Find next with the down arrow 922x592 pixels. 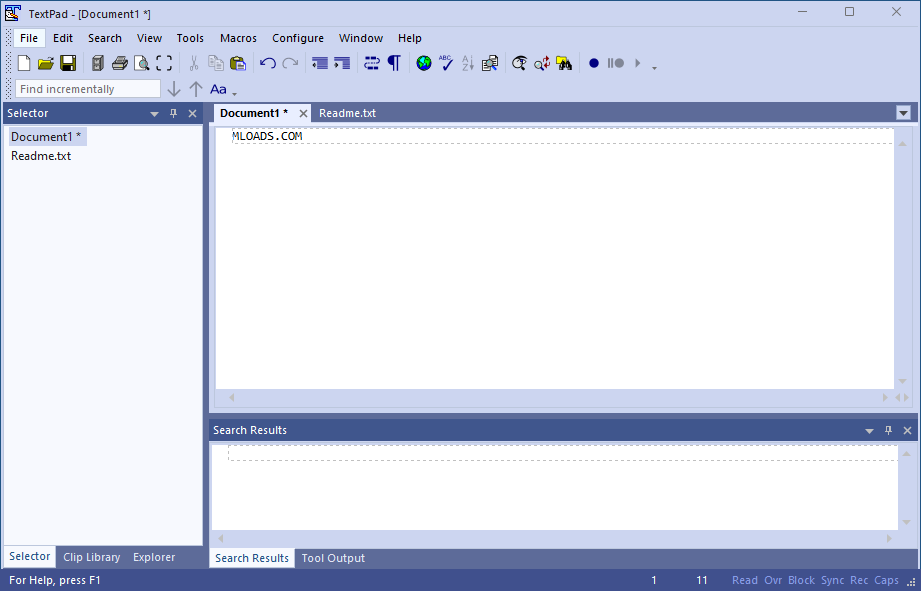coord(173,89)
